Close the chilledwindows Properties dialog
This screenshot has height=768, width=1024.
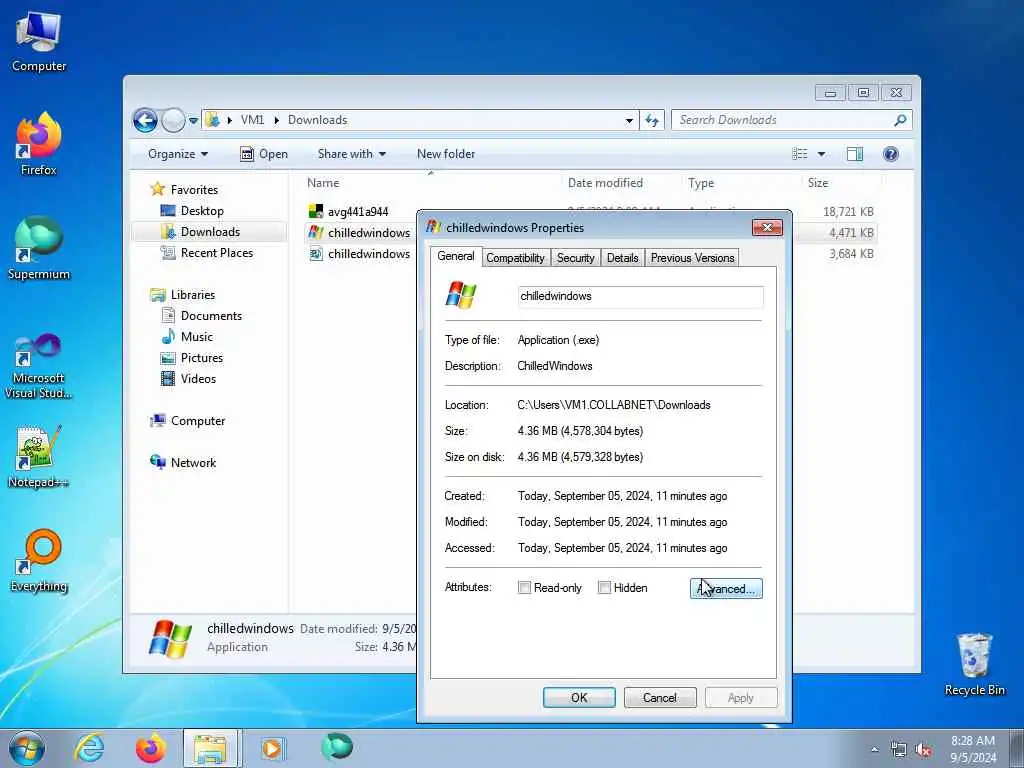click(x=767, y=227)
